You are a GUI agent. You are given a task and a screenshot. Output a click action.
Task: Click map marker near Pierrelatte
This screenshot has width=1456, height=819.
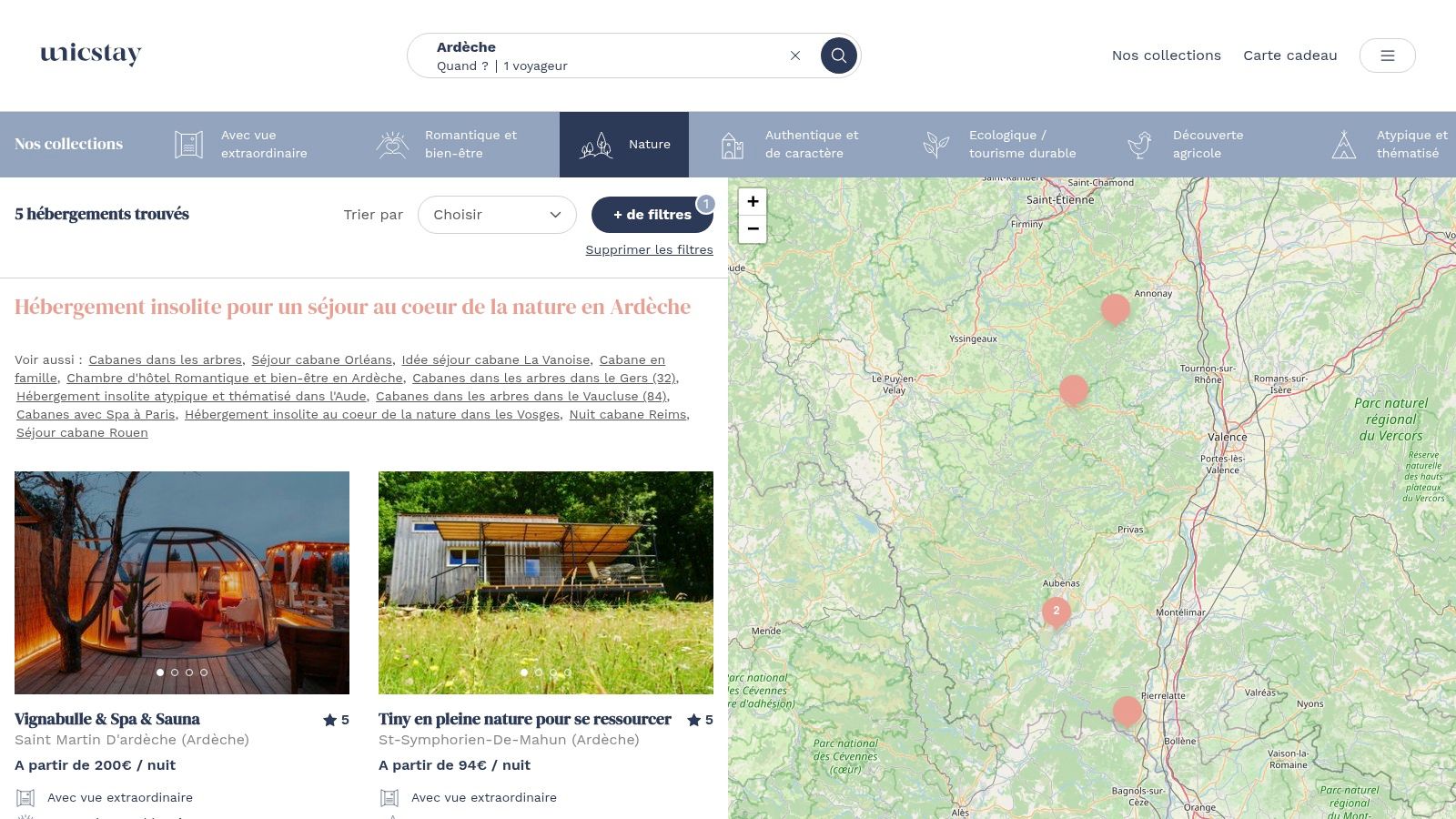1127,711
